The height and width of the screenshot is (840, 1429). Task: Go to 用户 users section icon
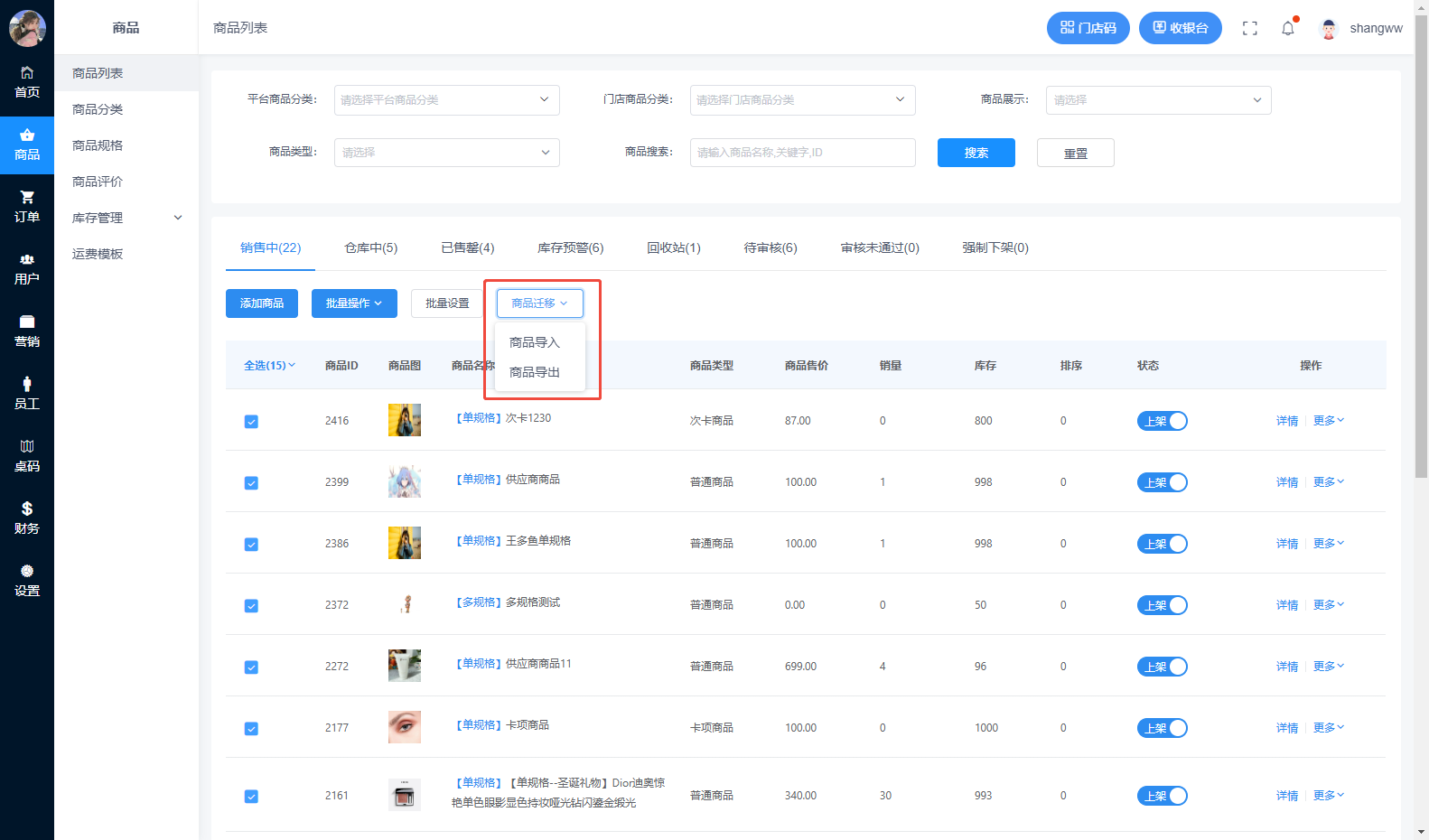pyautogui.click(x=27, y=260)
